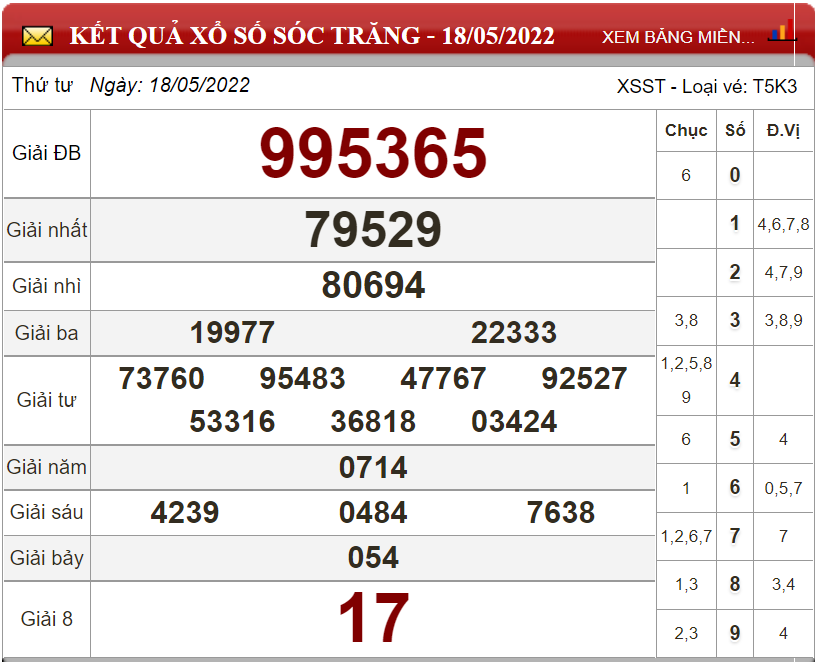This screenshot has height=662, width=818.
Task: Click the 1,3 tens cell
Action: (686, 585)
